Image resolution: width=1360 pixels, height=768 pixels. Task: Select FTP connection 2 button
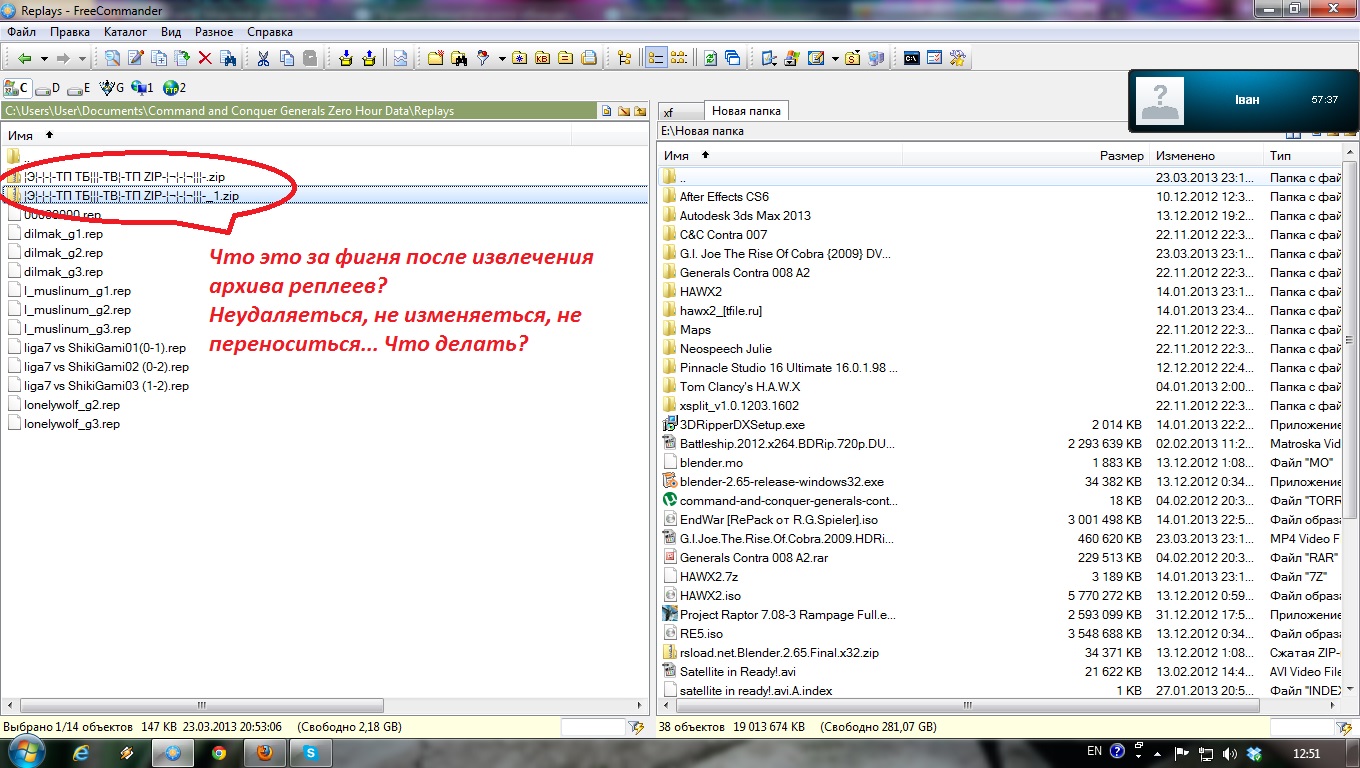click(175, 88)
